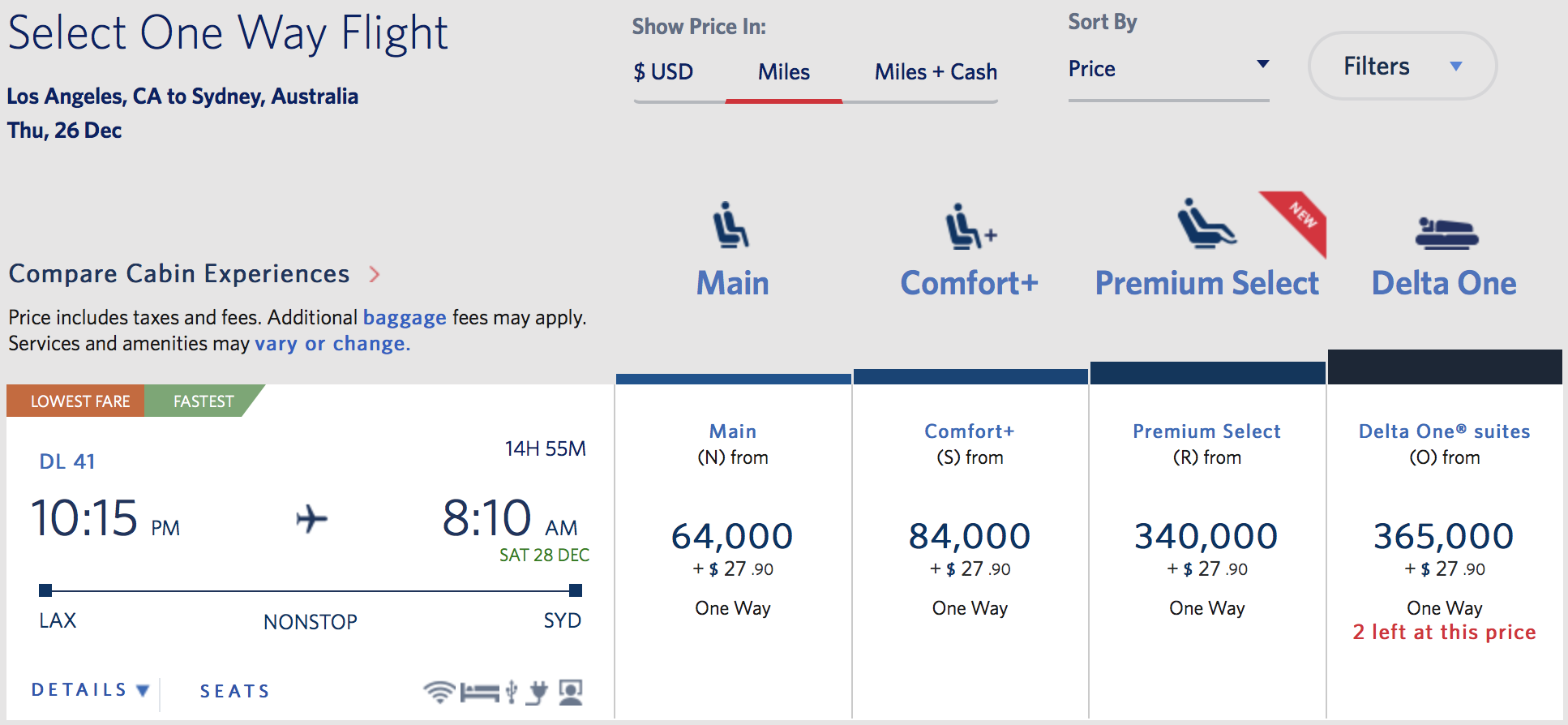Click the lie-flat seat amenity icon

tap(480, 691)
